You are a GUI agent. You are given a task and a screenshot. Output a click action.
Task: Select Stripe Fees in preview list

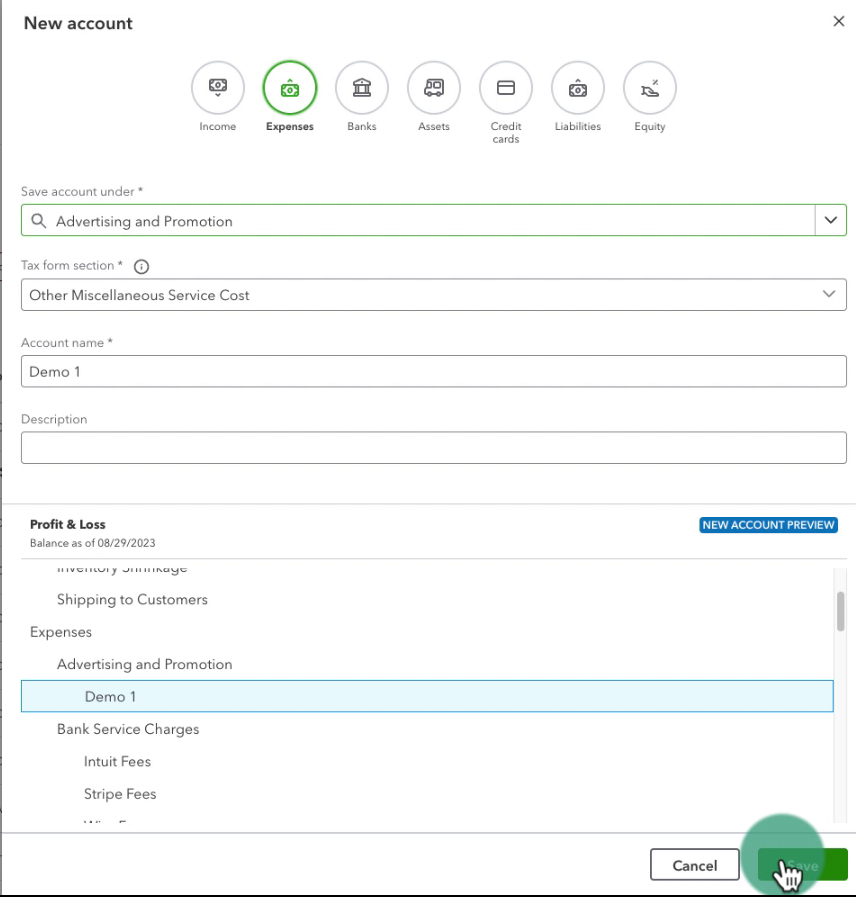click(x=120, y=794)
